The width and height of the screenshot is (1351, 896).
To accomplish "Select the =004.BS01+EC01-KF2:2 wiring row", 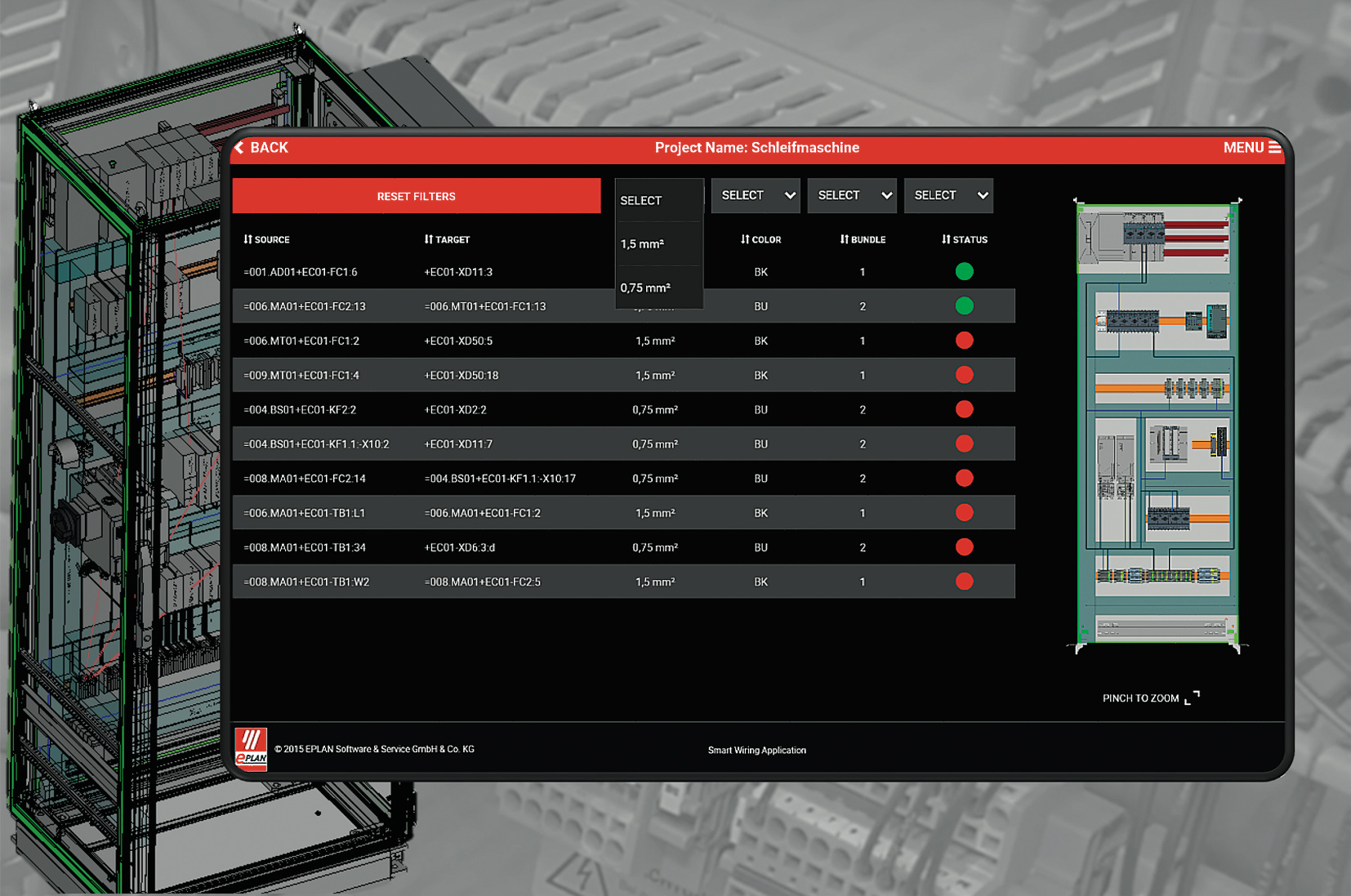I will (x=490, y=410).
